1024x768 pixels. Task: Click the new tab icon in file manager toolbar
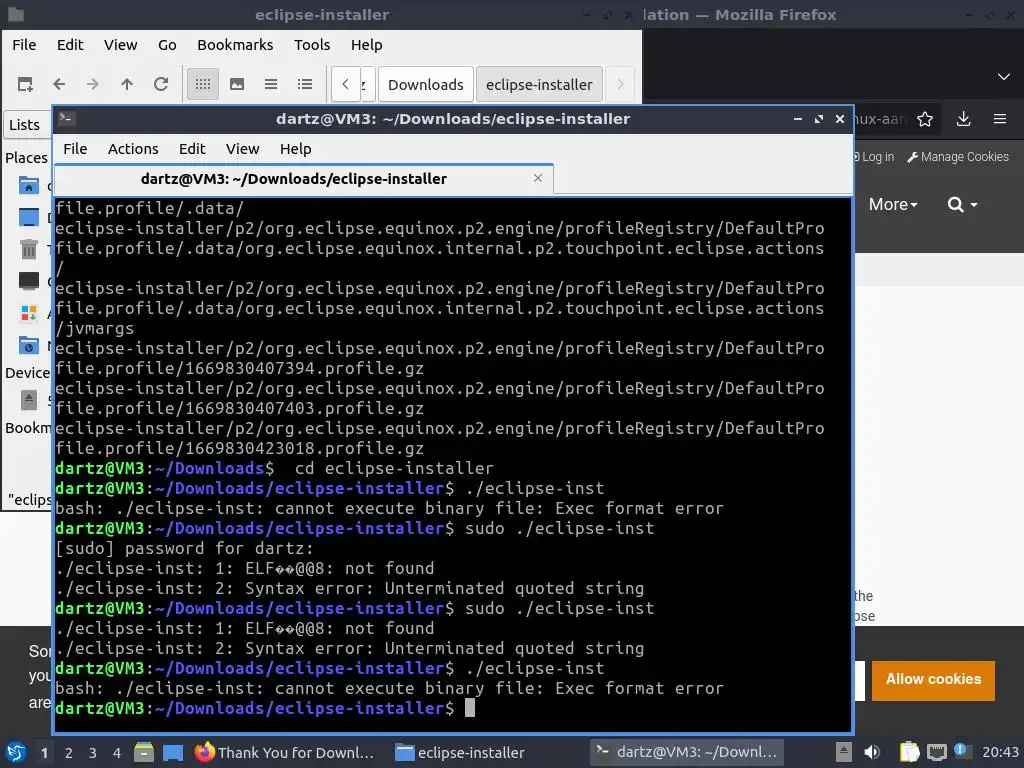click(x=25, y=84)
